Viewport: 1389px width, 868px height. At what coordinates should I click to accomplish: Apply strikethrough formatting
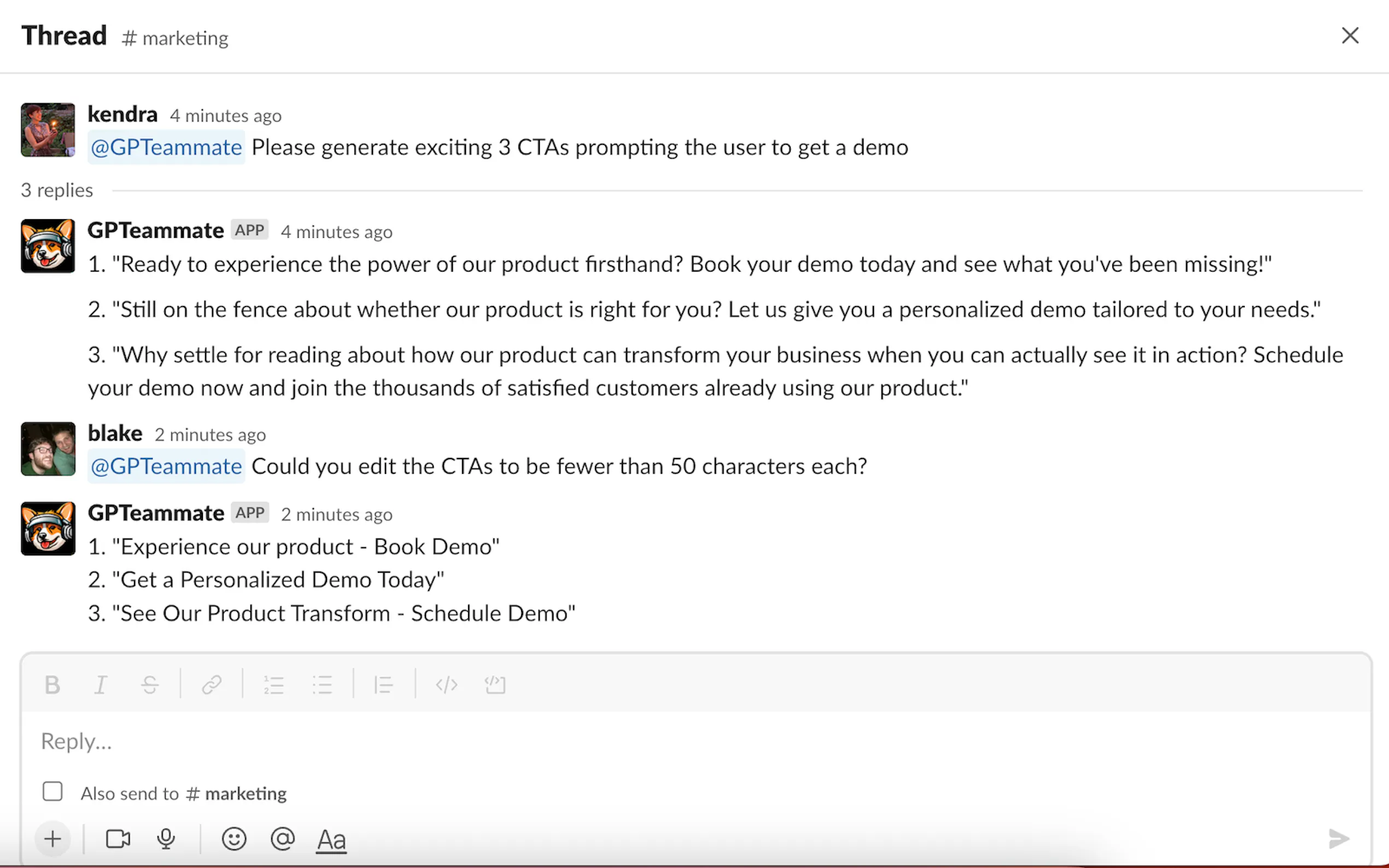tap(150, 685)
